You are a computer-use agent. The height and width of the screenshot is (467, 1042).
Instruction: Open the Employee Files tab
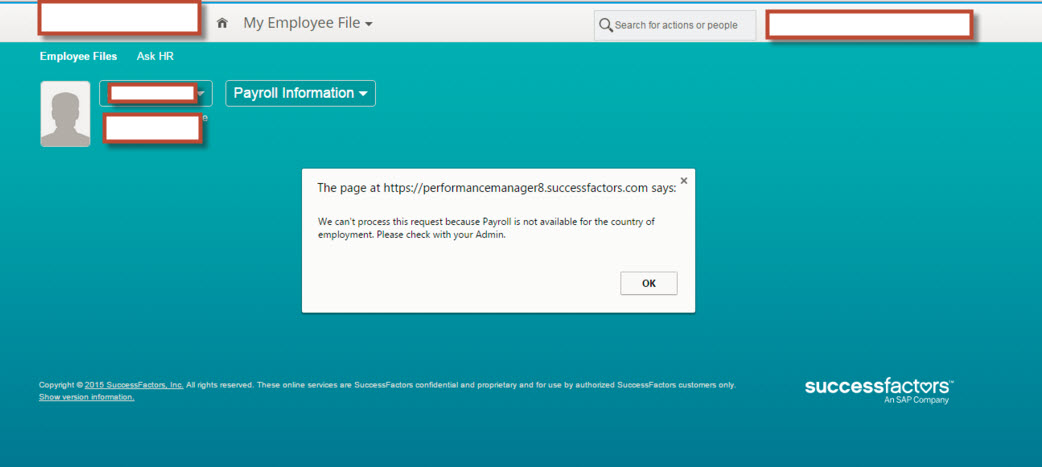[78, 56]
